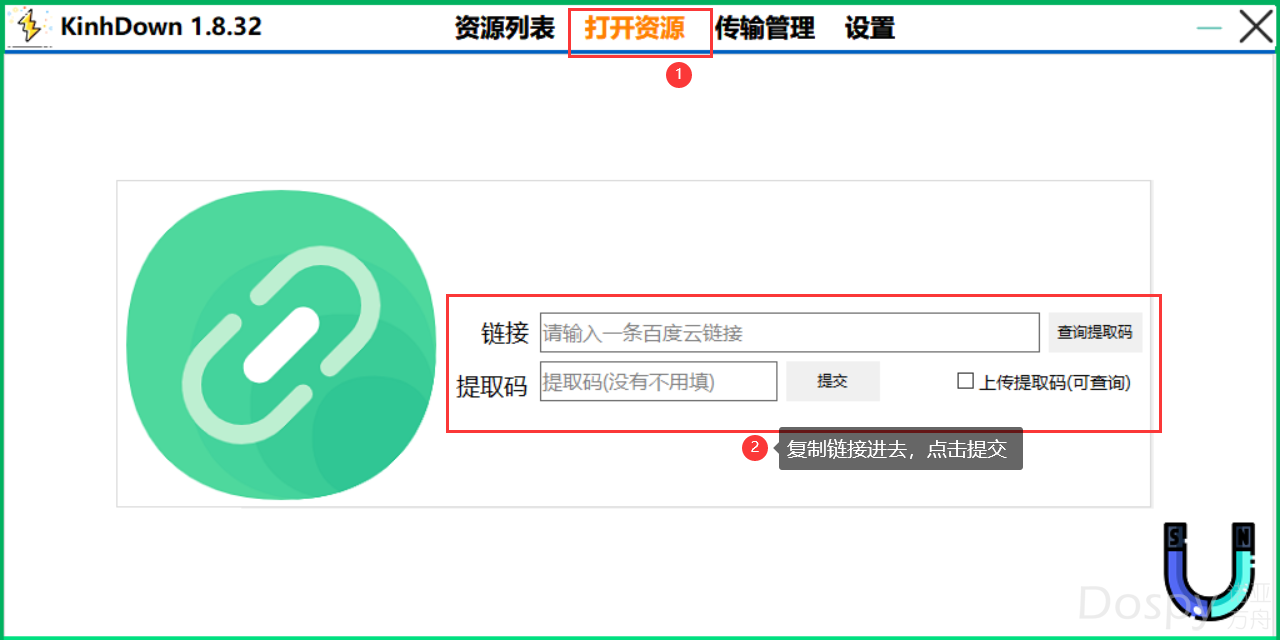Close the KinhDown window
1280x640 pixels.
(1256, 27)
